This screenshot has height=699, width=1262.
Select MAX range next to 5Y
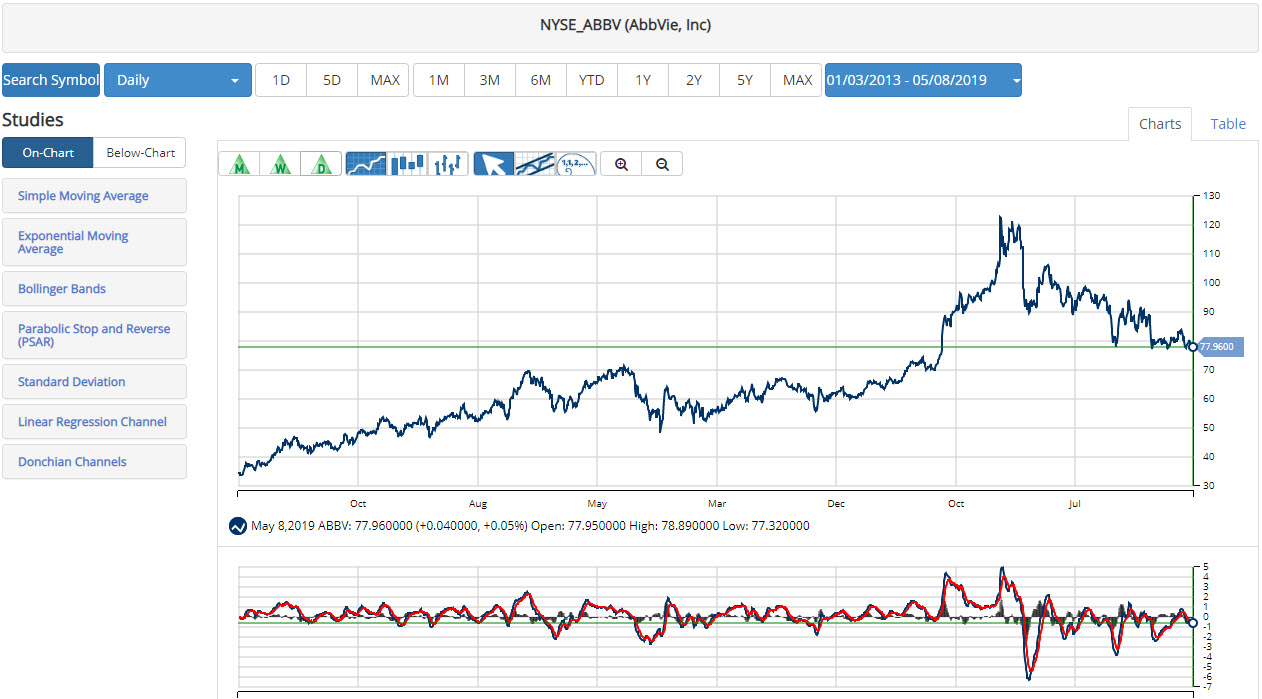(x=798, y=80)
